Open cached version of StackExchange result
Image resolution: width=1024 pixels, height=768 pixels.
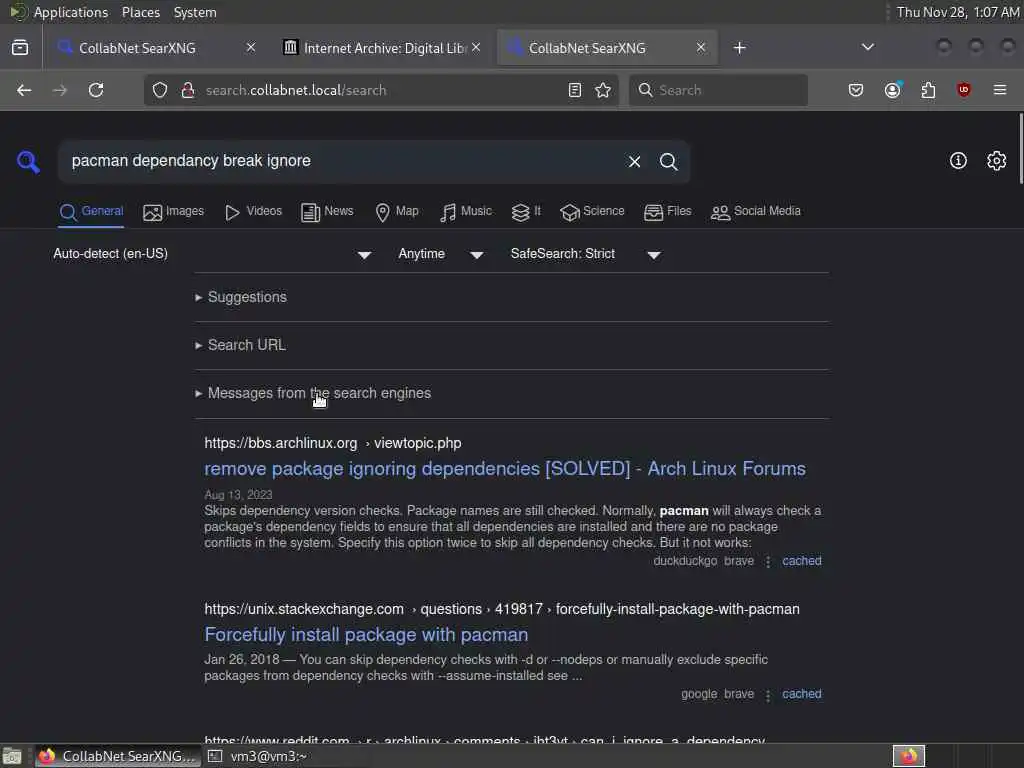tap(802, 694)
